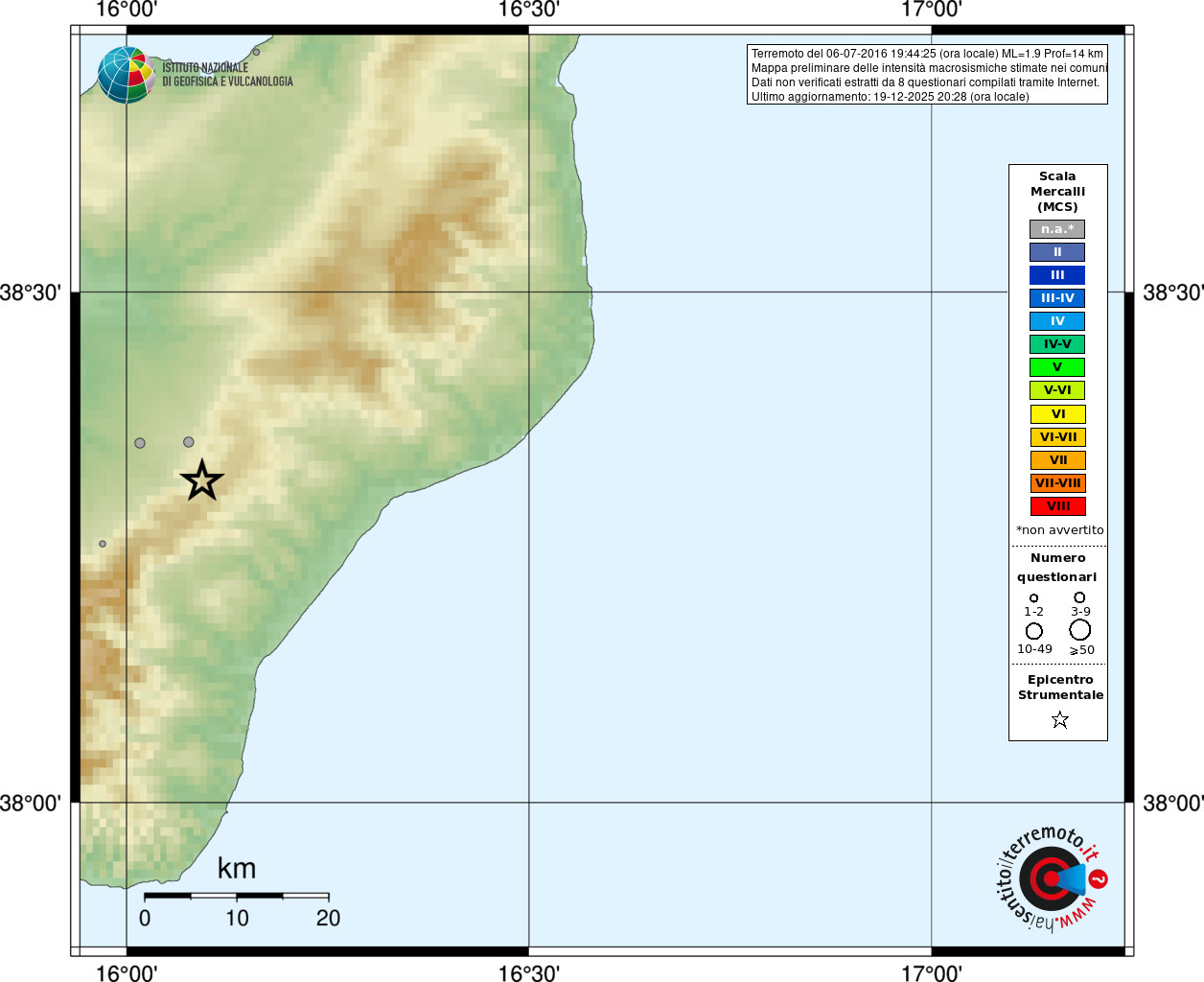Select the IV intensity swatch
This screenshot has width=1204, height=982.
[1057, 321]
